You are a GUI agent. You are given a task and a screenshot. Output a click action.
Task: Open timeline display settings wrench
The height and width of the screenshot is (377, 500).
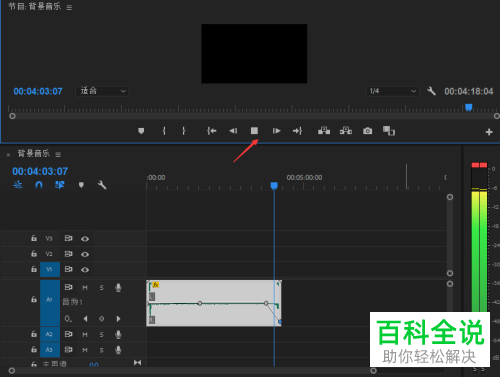102,185
